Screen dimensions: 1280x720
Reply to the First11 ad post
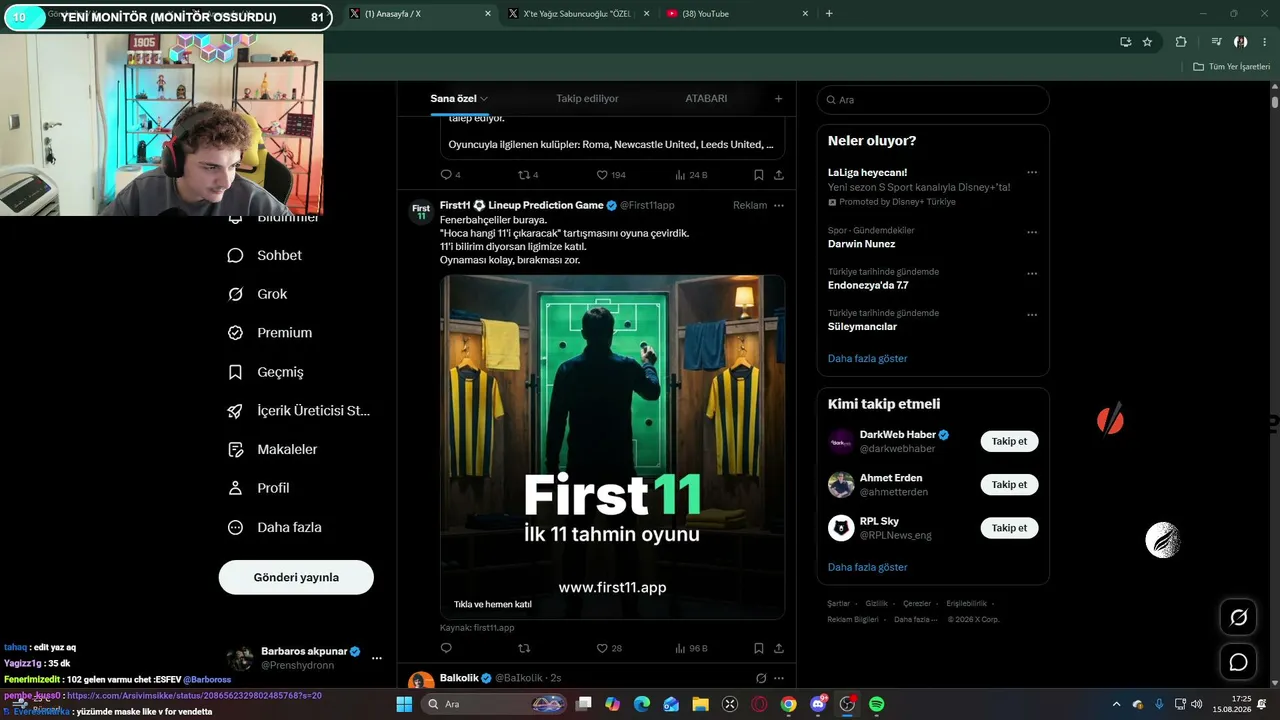446,648
